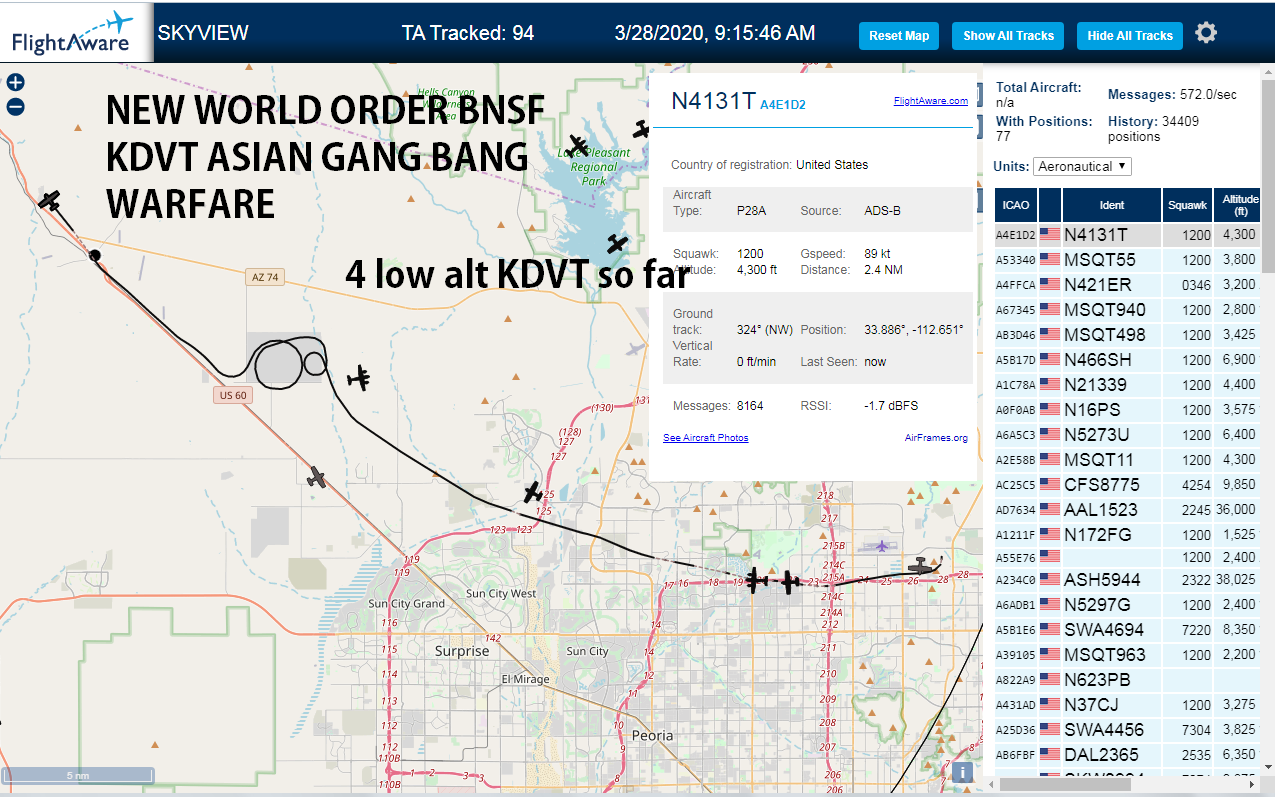
Task: Select the aircraft icon near US 60 road
Action: [317, 477]
